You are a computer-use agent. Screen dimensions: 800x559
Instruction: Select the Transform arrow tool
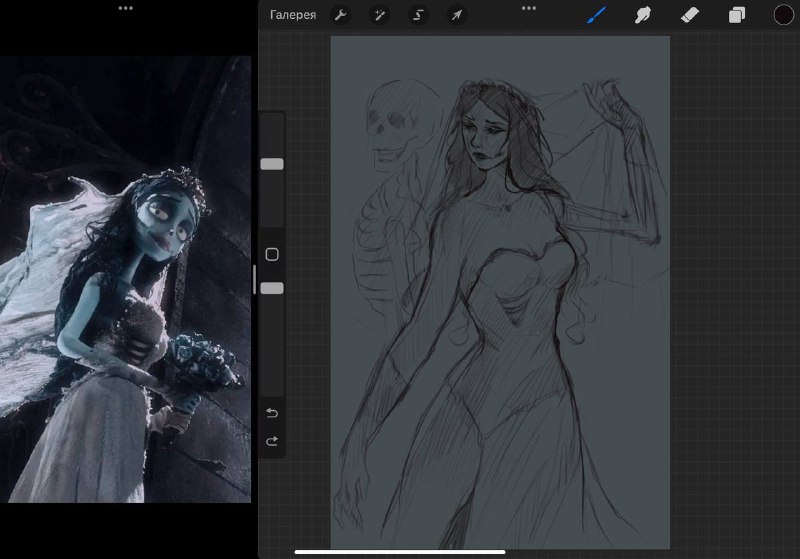457,15
